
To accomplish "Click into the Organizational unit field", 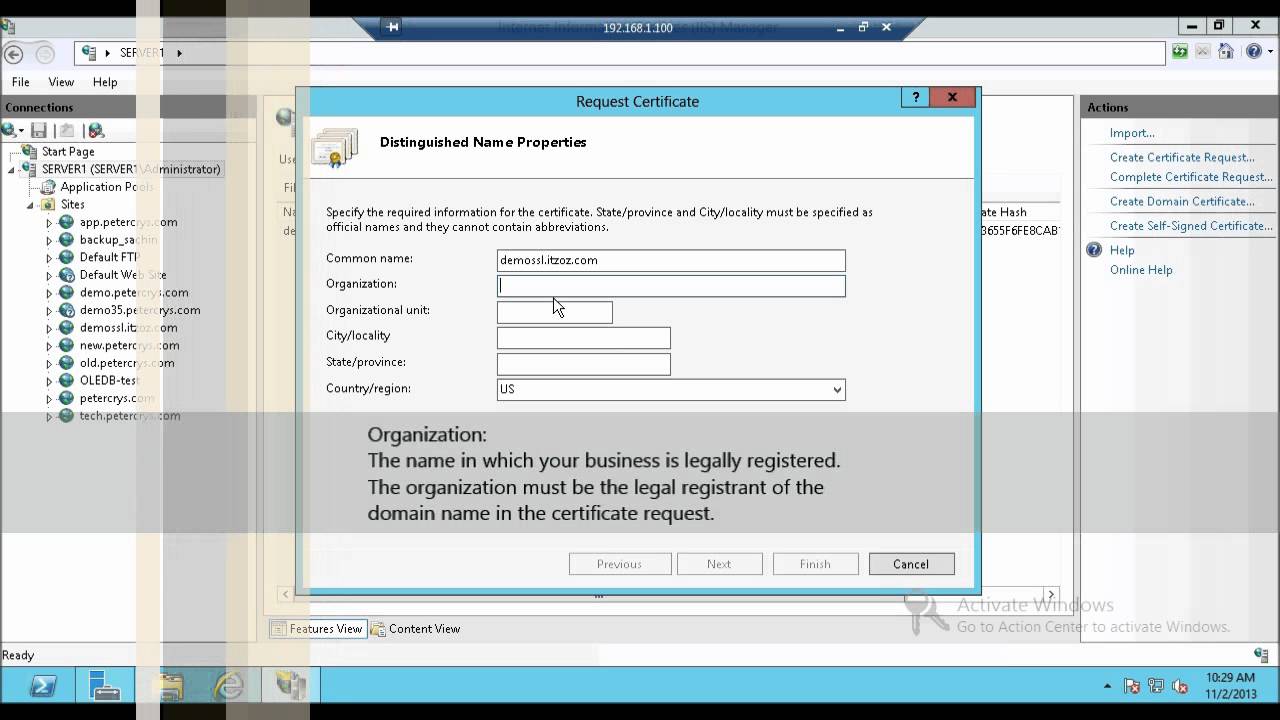I will click(x=555, y=312).
